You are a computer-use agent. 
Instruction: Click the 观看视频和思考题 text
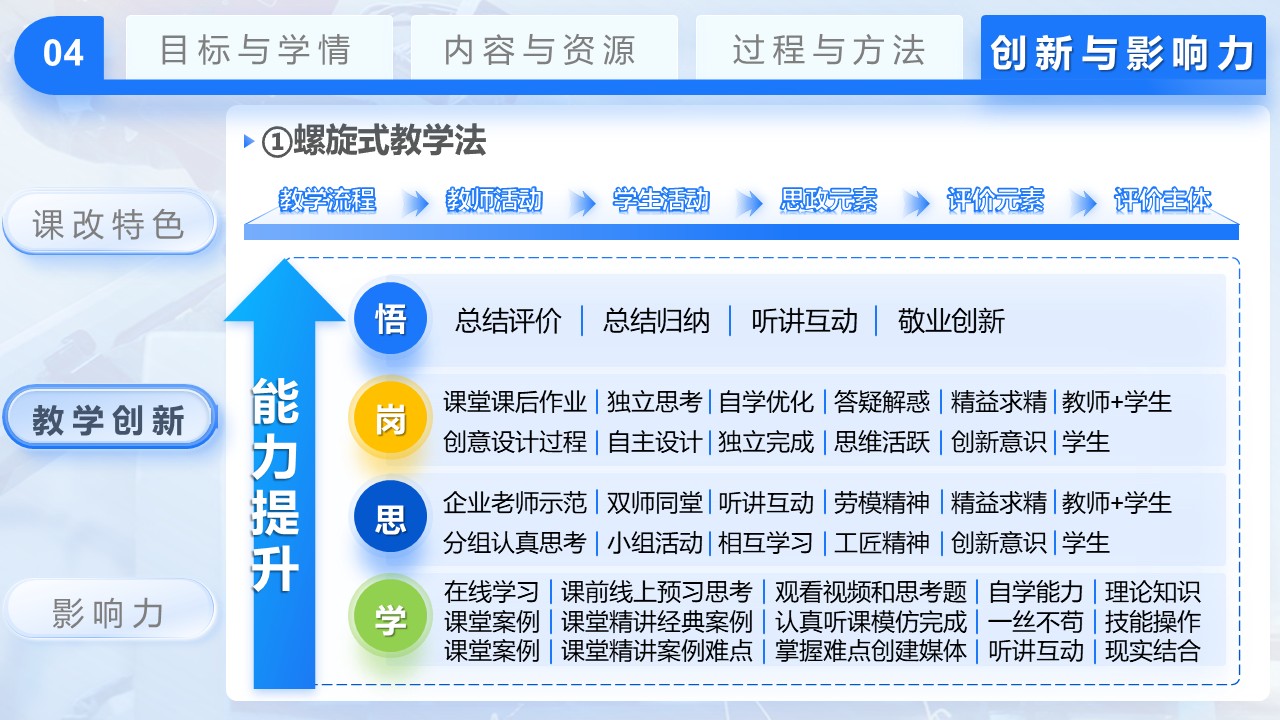[871, 592]
